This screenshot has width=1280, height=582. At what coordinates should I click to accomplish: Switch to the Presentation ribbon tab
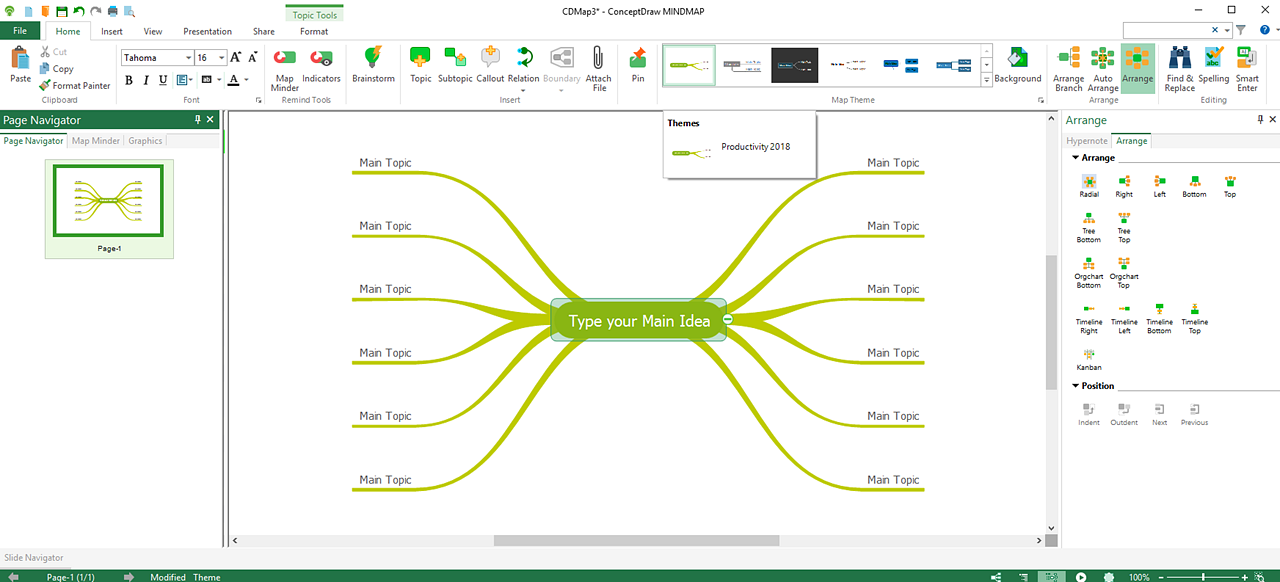tap(207, 31)
